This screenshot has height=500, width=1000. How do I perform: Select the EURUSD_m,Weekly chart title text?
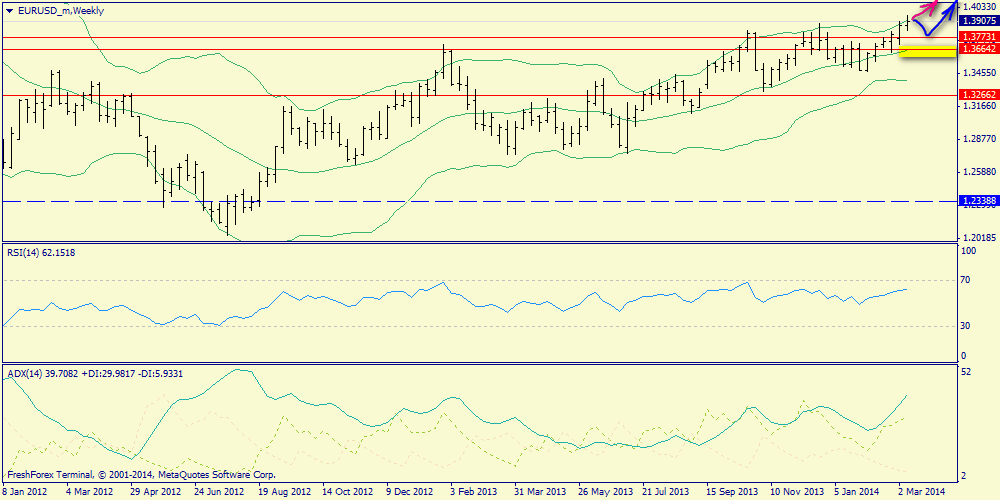[61, 11]
